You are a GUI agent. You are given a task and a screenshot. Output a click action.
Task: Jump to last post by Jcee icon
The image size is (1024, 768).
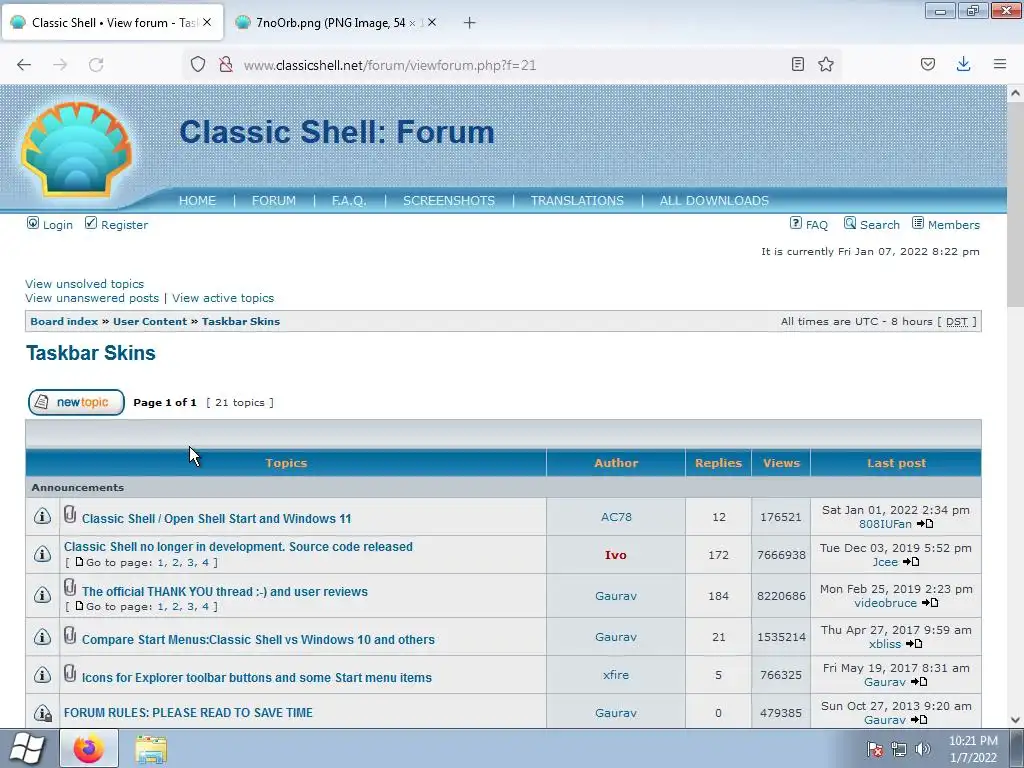[x=911, y=562]
